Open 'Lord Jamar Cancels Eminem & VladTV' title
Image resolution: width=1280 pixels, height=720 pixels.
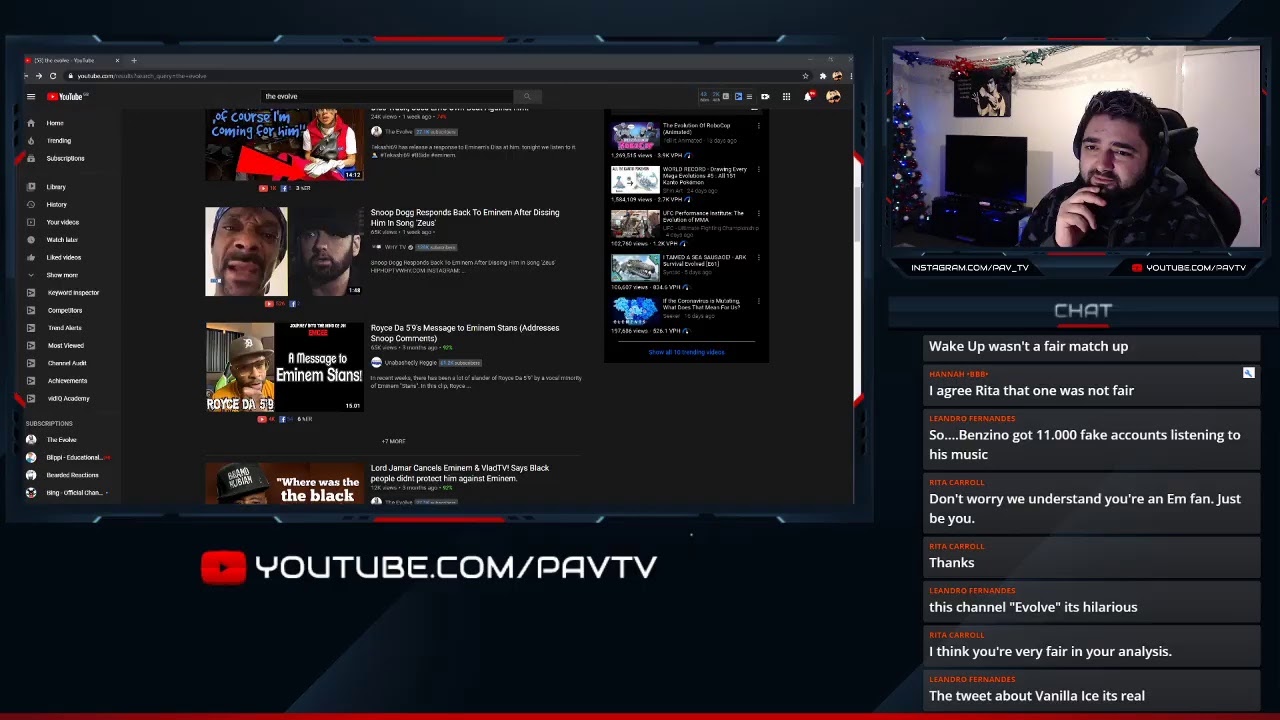460,473
